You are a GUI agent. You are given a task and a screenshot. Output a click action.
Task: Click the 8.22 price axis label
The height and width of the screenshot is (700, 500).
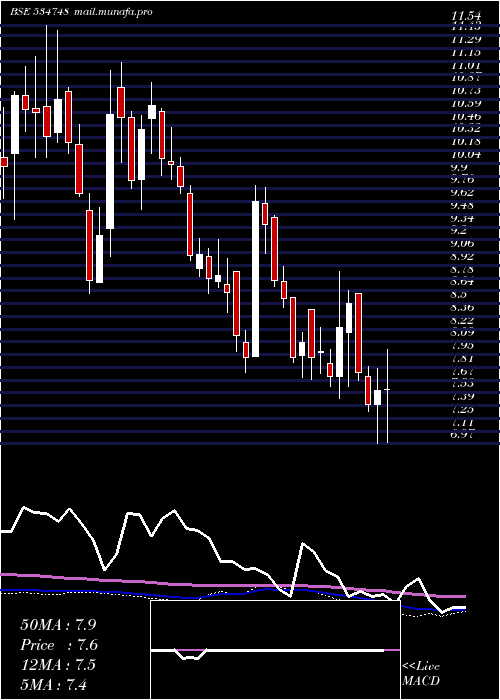pos(462,320)
